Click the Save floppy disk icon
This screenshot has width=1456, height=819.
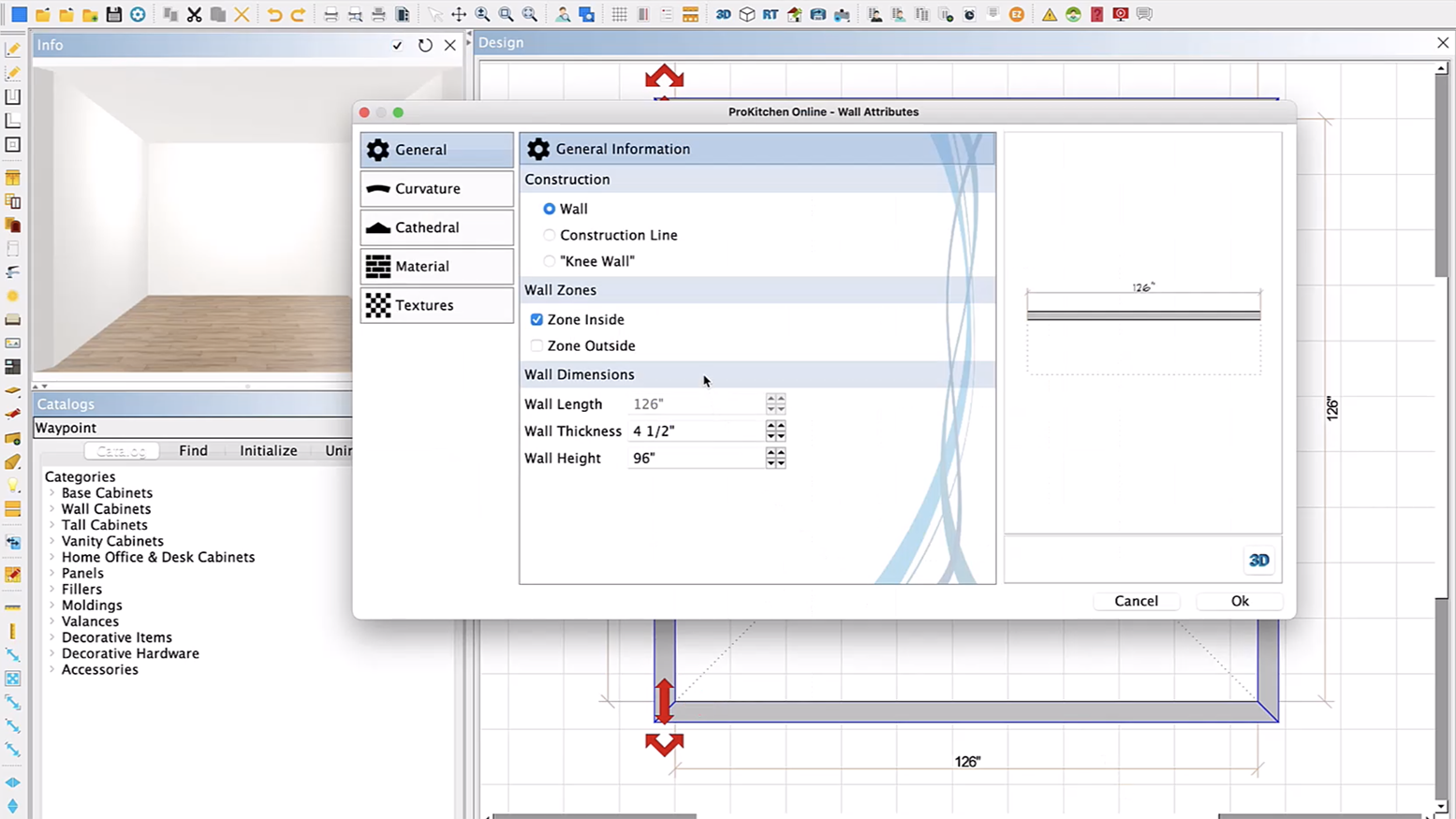113,14
